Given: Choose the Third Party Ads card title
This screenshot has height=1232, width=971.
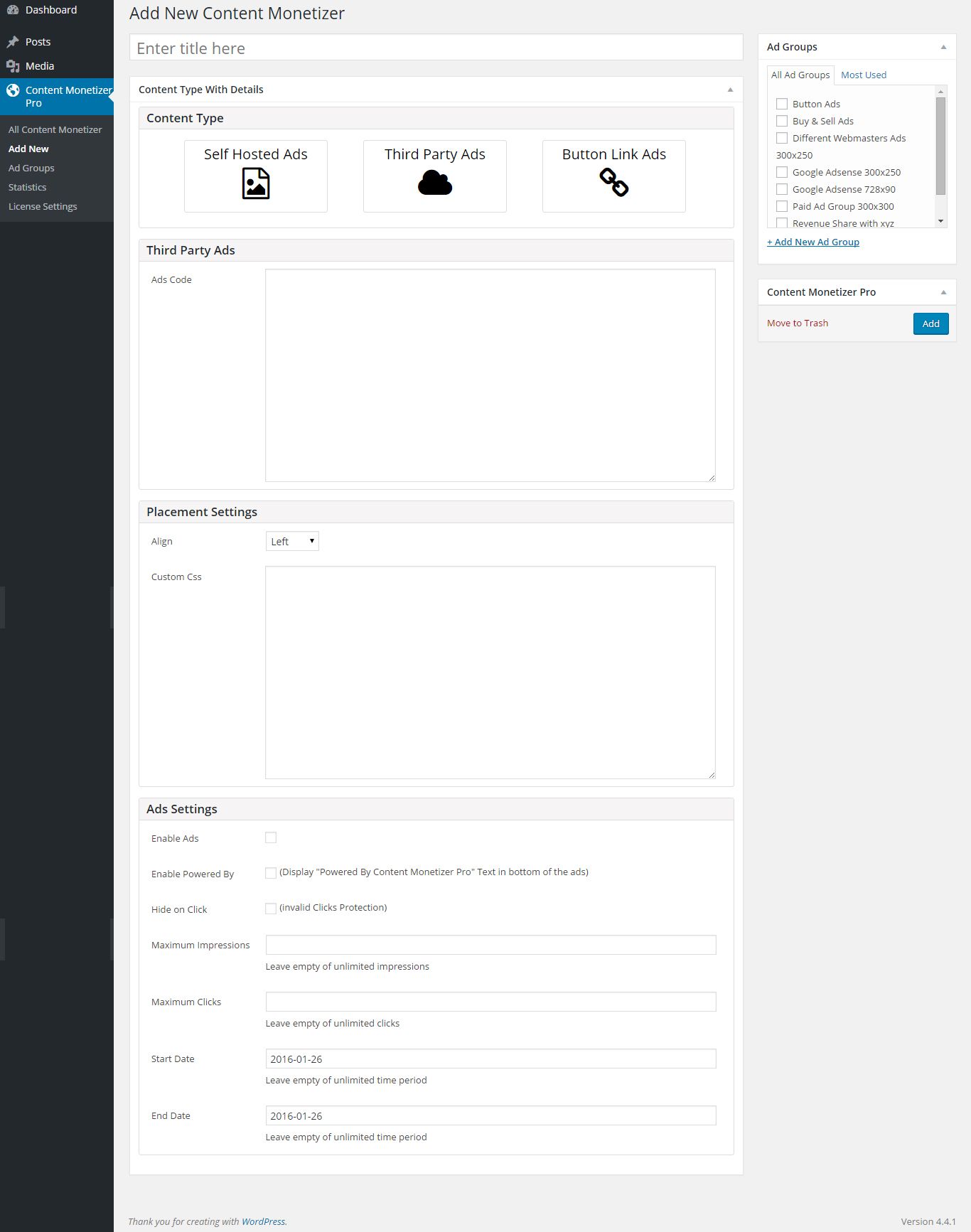Looking at the screenshot, I should click(x=435, y=154).
